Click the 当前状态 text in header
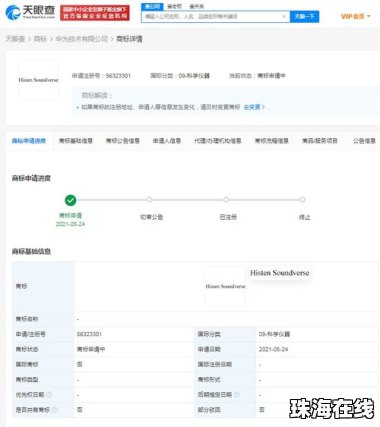Viewport: 380px width, 427px height. (257, 76)
